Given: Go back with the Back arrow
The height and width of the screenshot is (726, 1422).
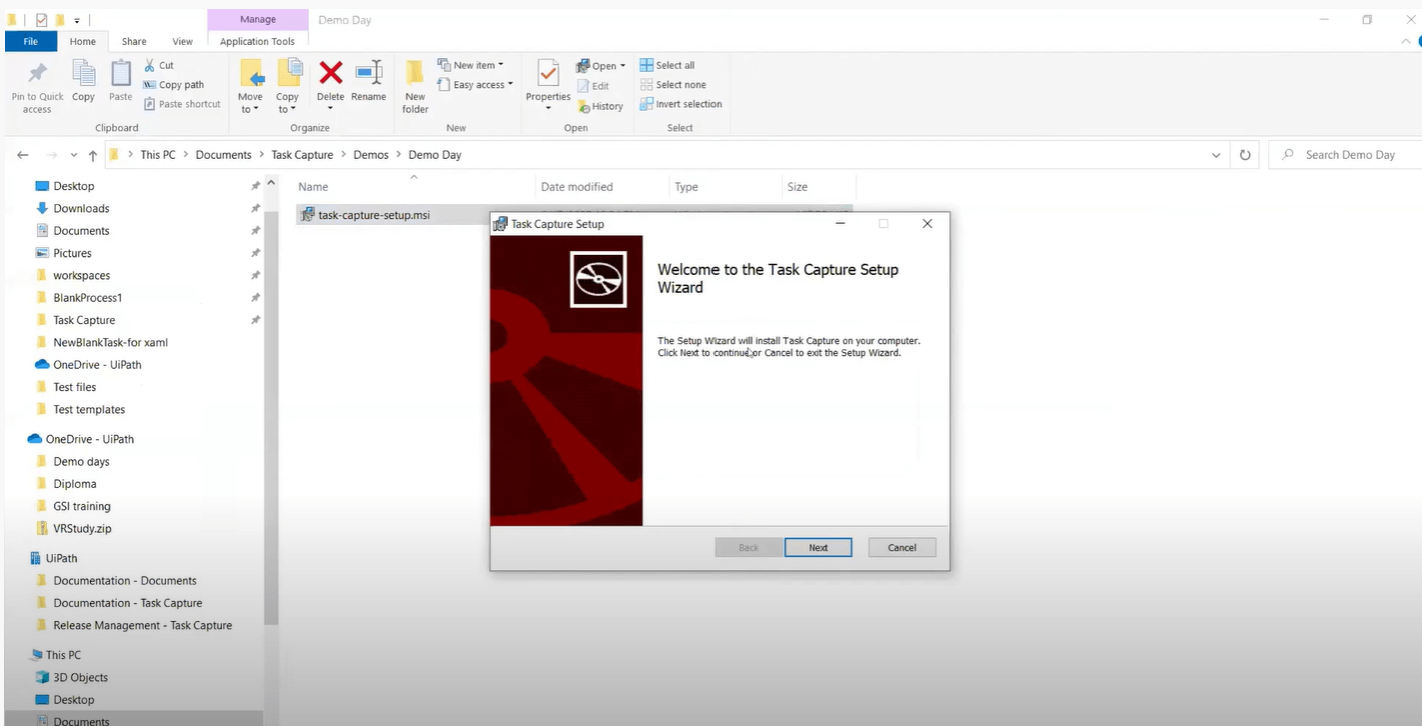Looking at the screenshot, I should 23,155.
